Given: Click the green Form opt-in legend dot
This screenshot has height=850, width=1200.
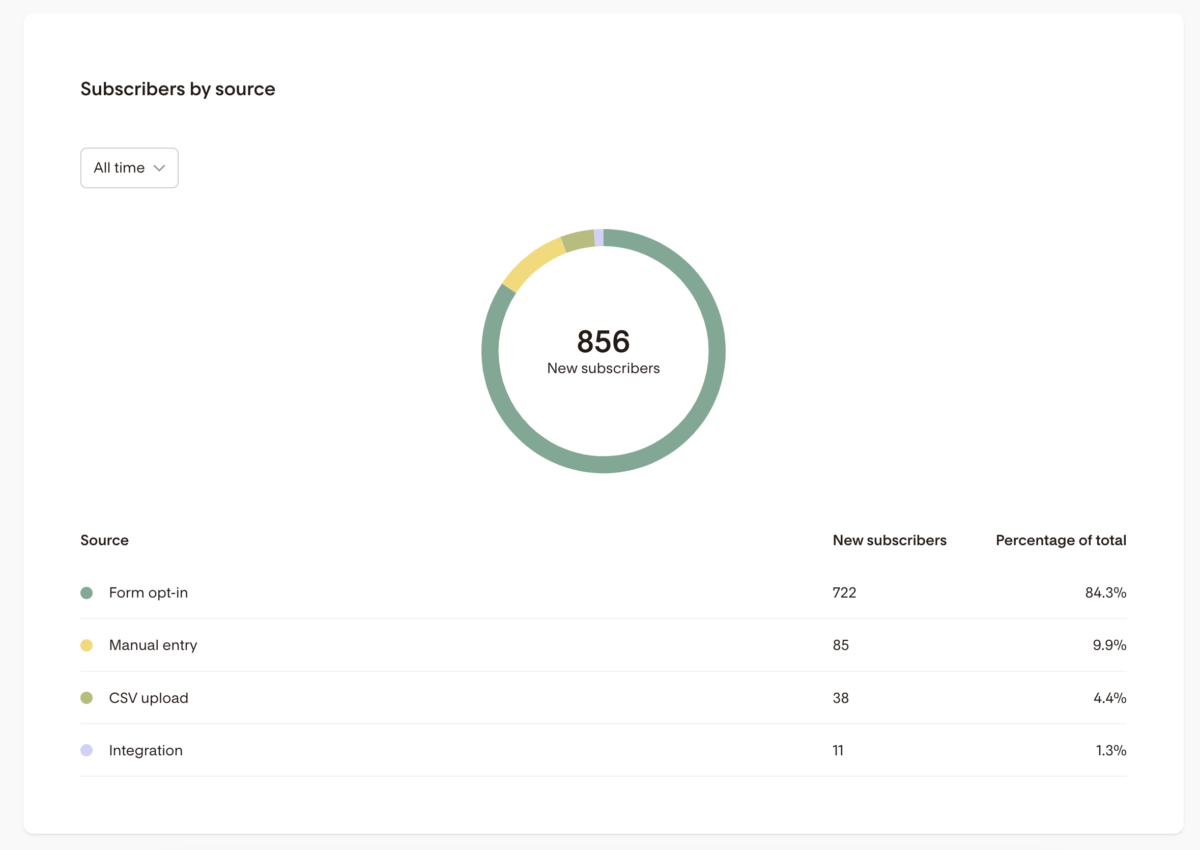Looking at the screenshot, I should pyautogui.click(x=87, y=593).
